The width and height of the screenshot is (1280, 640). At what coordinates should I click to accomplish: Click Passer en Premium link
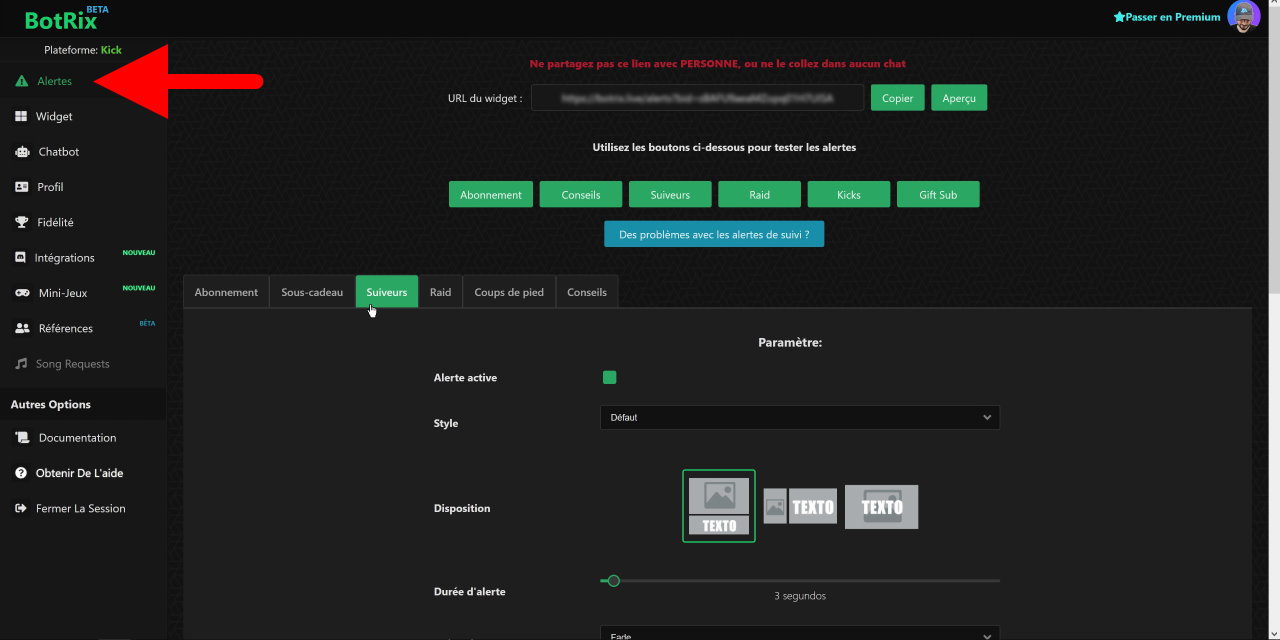[1173, 17]
